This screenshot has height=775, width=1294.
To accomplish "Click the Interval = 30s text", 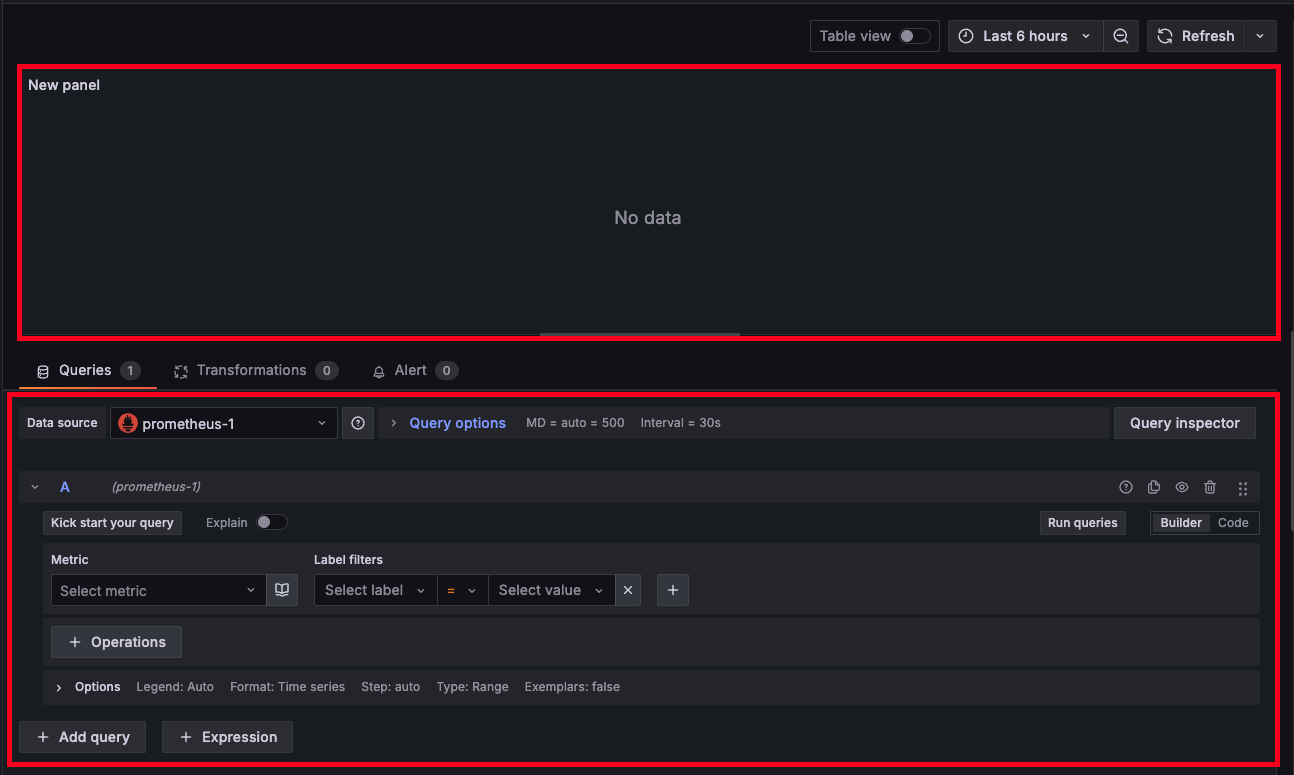I will click(680, 423).
